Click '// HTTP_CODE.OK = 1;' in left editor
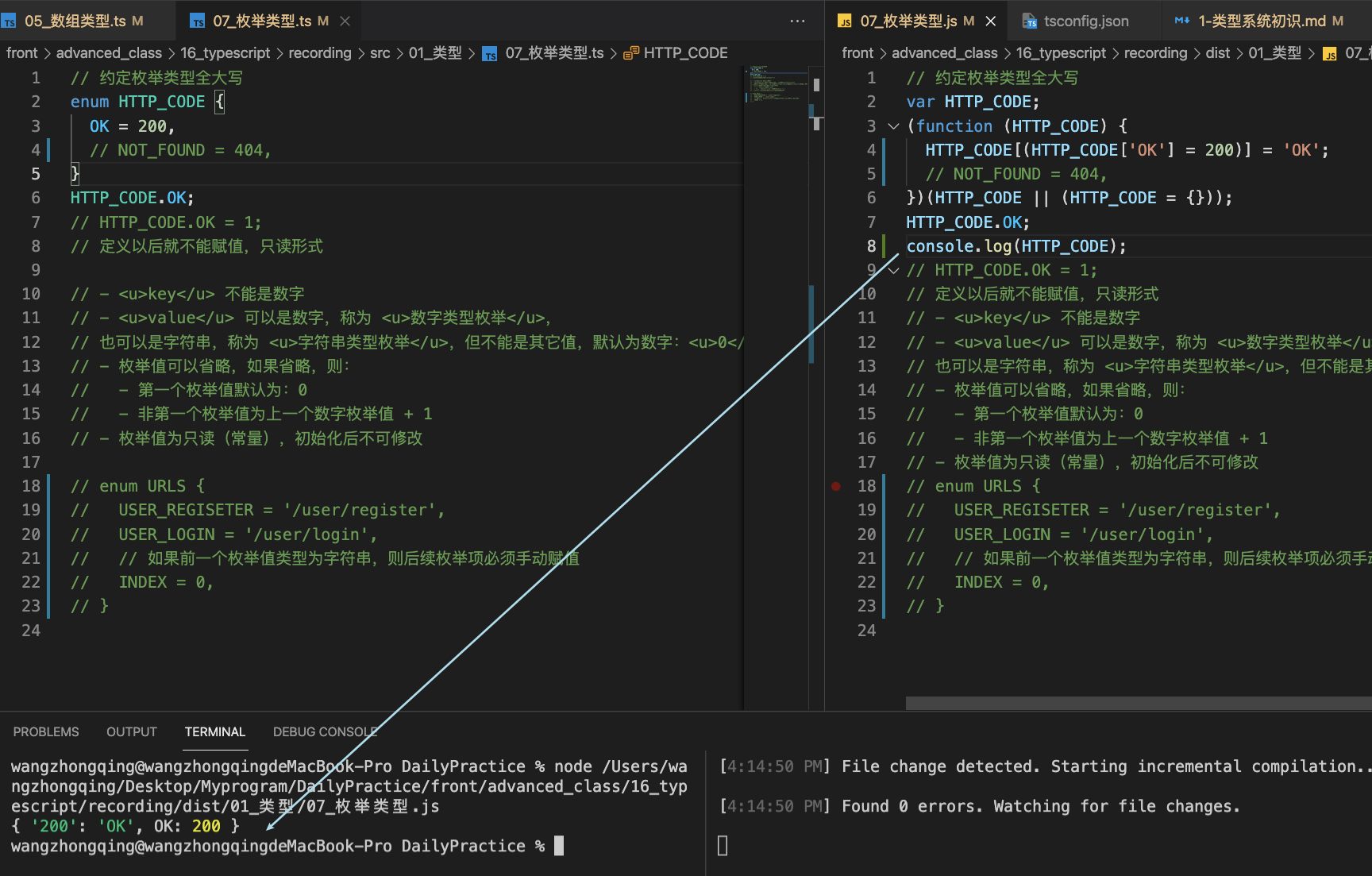1372x876 pixels. (x=166, y=222)
